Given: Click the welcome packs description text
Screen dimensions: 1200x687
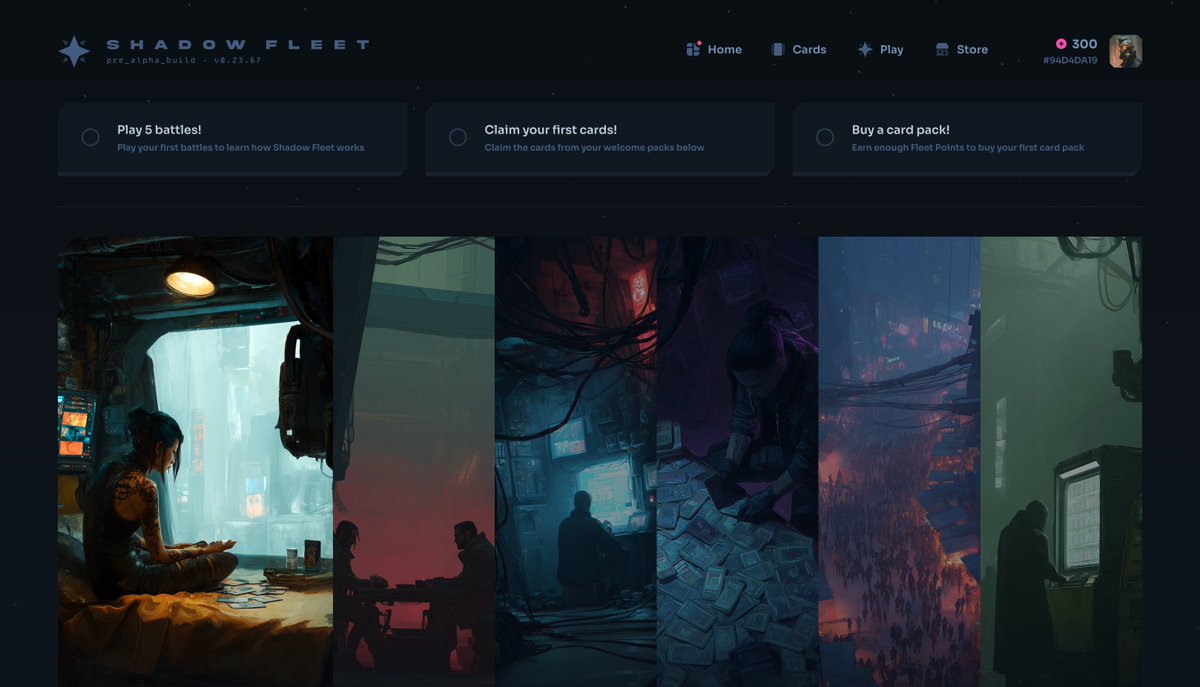Looking at the screenshot, I should (x=595, y=148).
